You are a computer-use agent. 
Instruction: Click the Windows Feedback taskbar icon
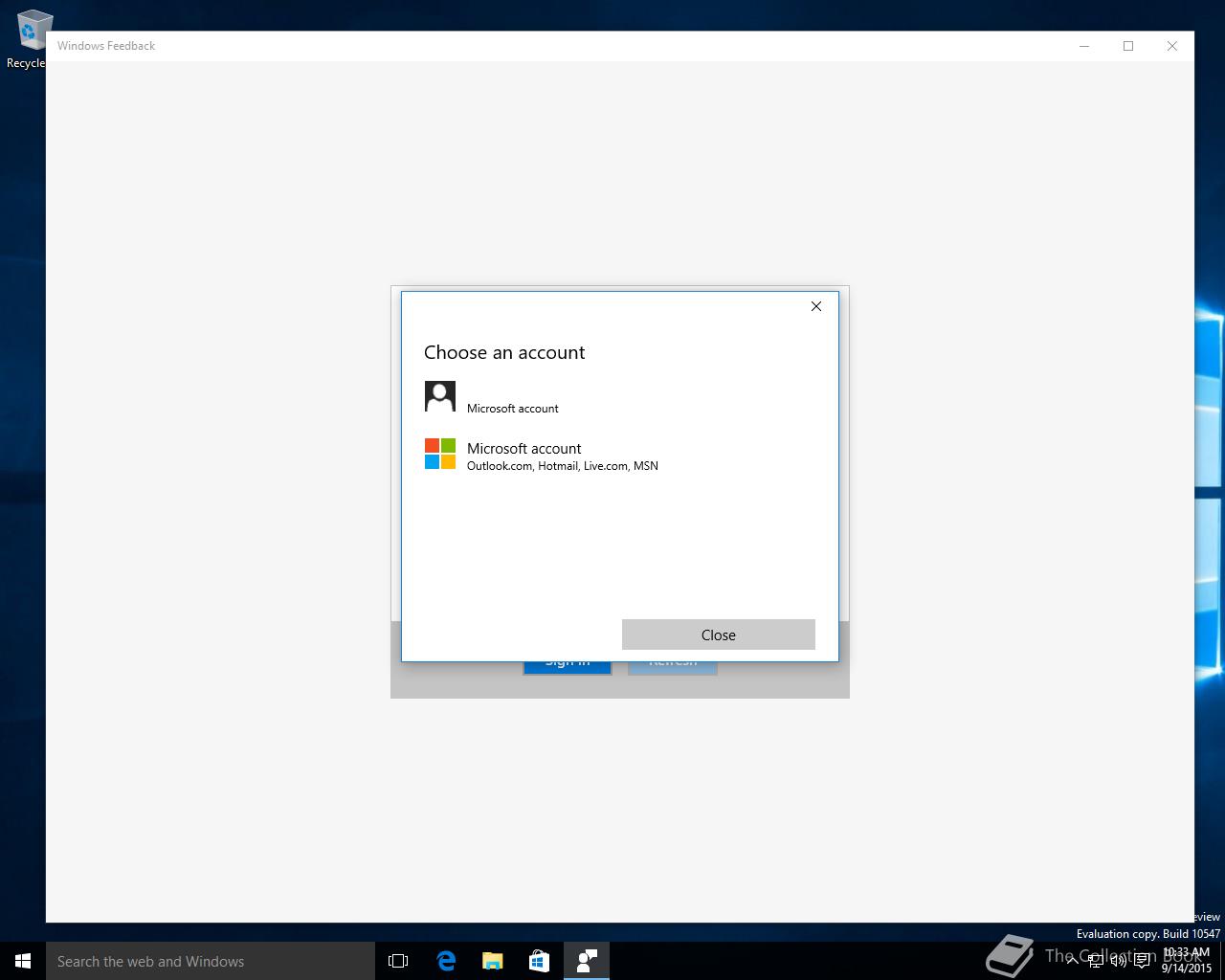(x=587, y=961)
